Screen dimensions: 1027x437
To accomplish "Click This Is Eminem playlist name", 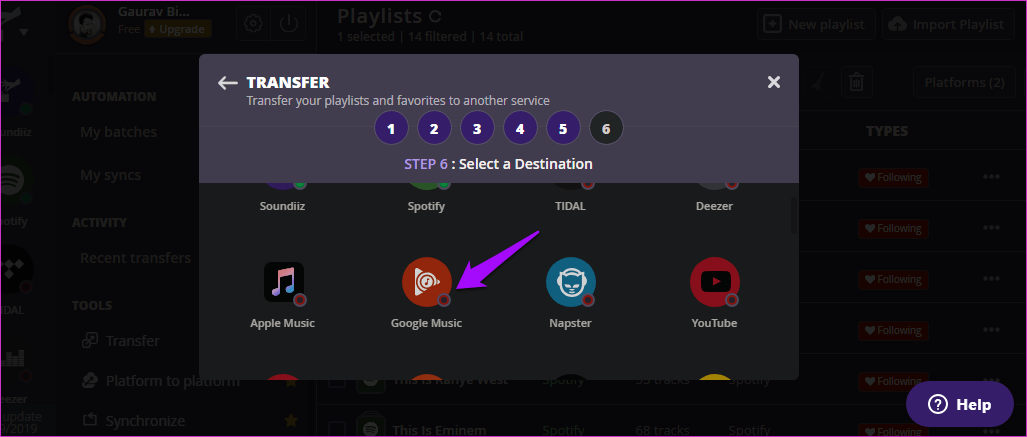I will coord(439,430).
